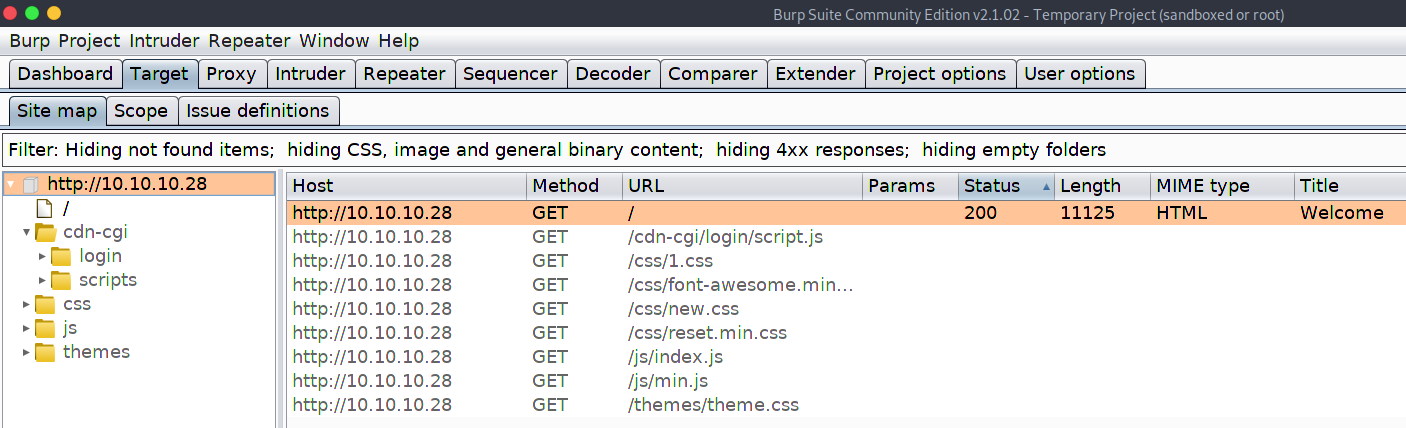1406x428 pixels.
Task: Select the /js/index.js request row
Action: (x=675, y=357)
